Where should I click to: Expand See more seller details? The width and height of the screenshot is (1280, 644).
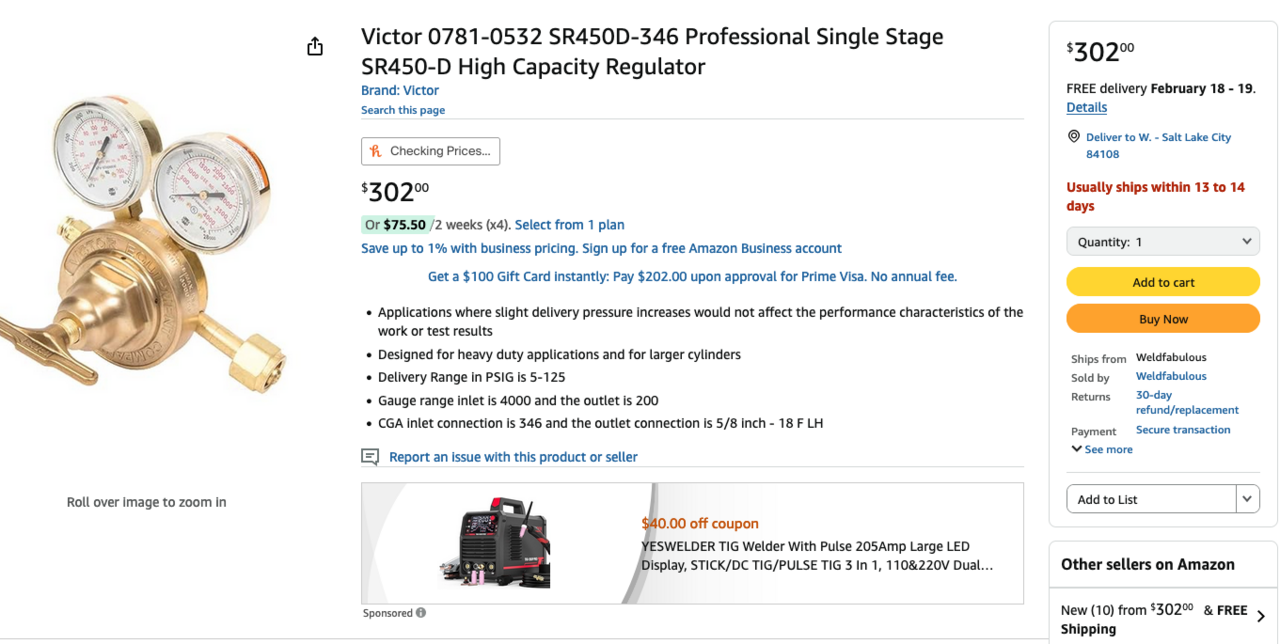1102,450
